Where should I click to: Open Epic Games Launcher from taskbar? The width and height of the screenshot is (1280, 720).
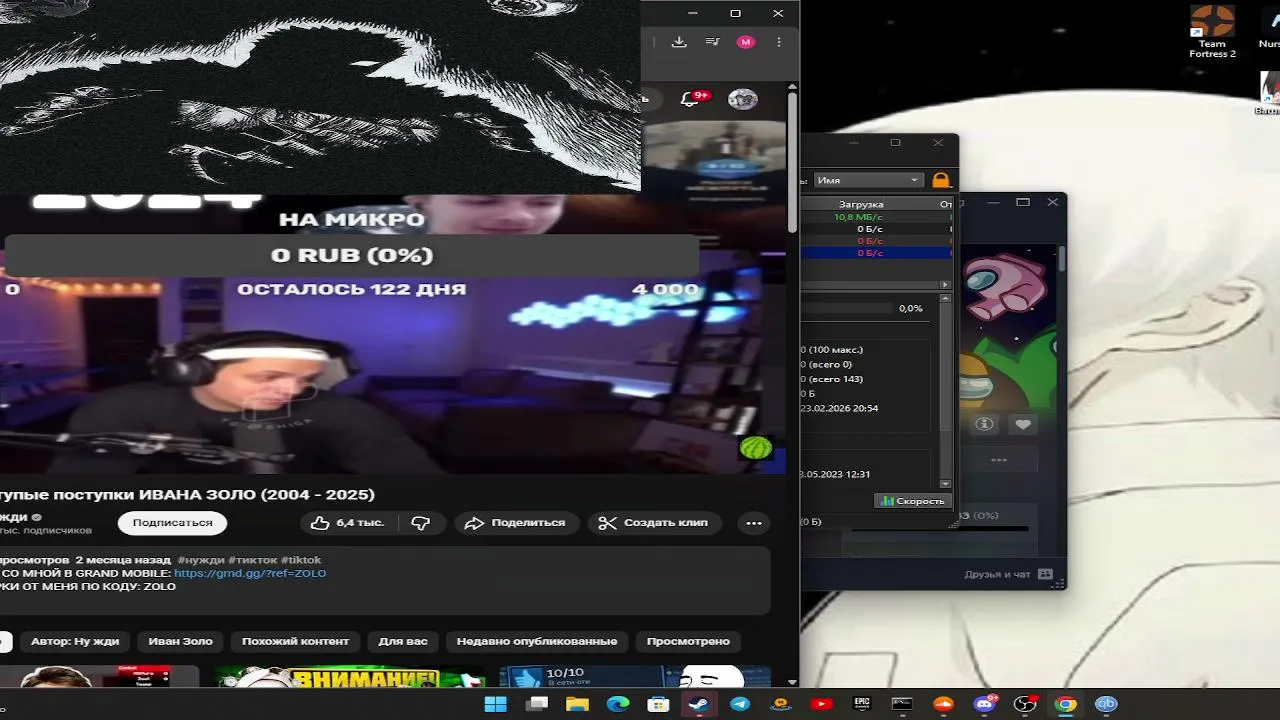point(862,704)
